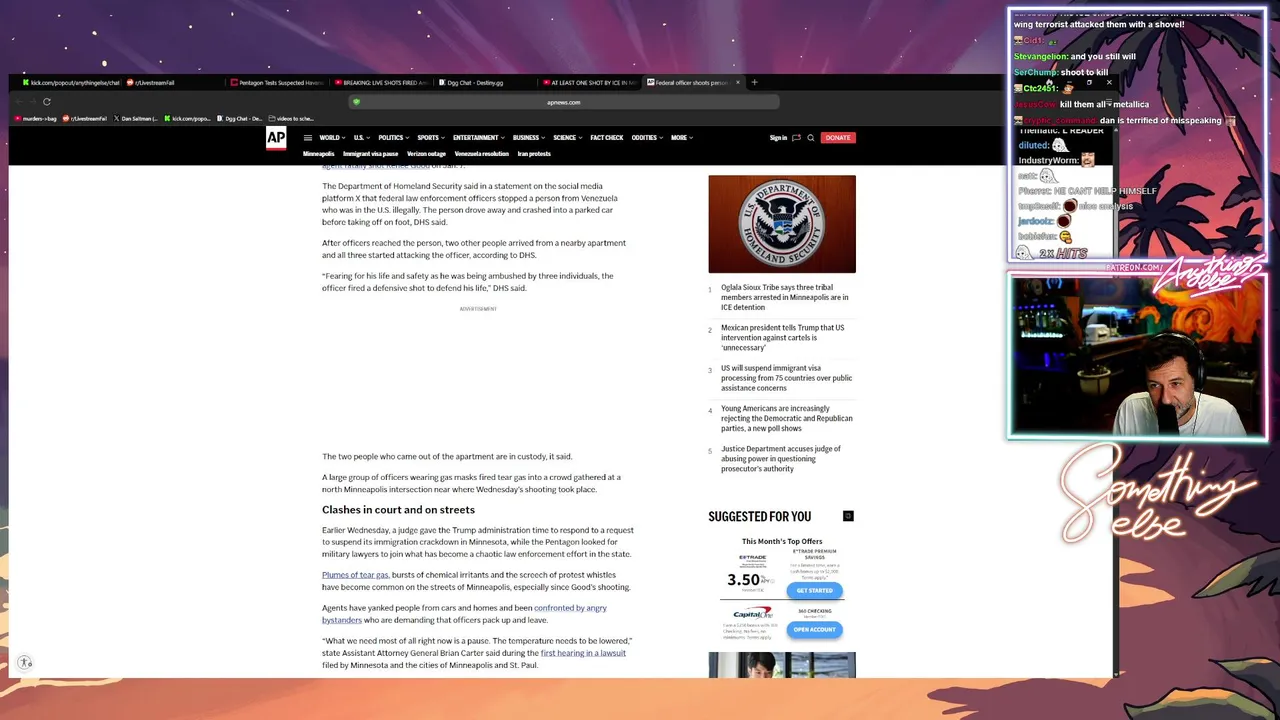
Task: Click the AP logo in the site header
Action: pos(276,138)
